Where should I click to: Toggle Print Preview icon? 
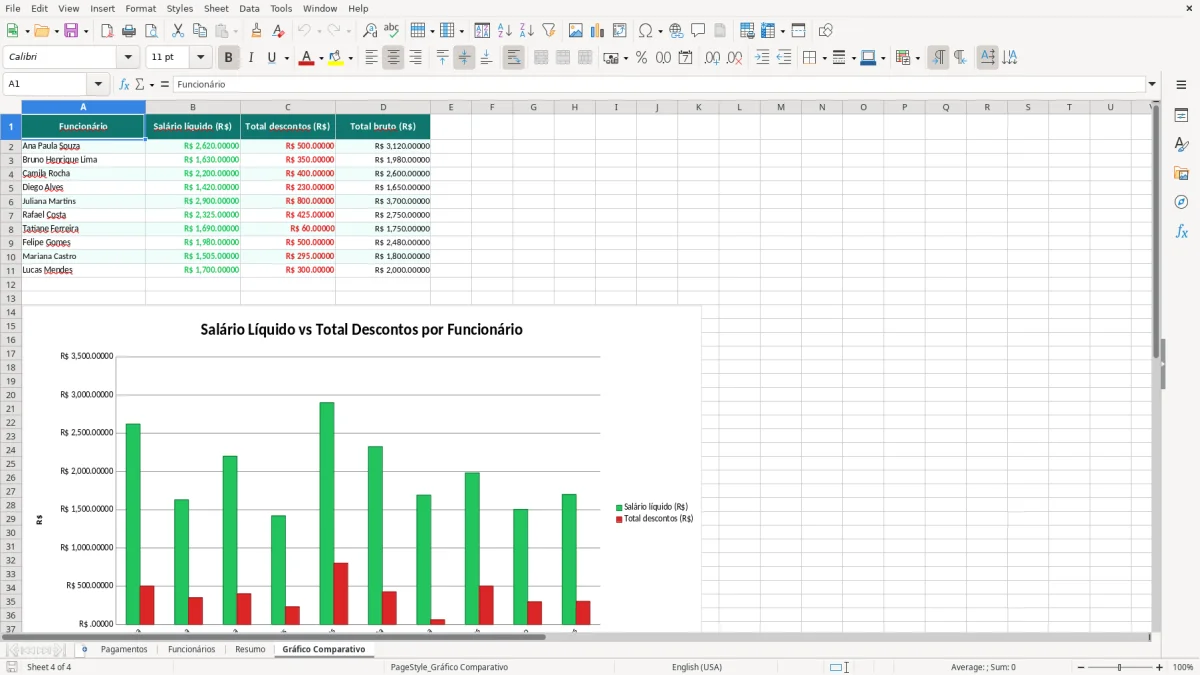[x=151, y=31]
